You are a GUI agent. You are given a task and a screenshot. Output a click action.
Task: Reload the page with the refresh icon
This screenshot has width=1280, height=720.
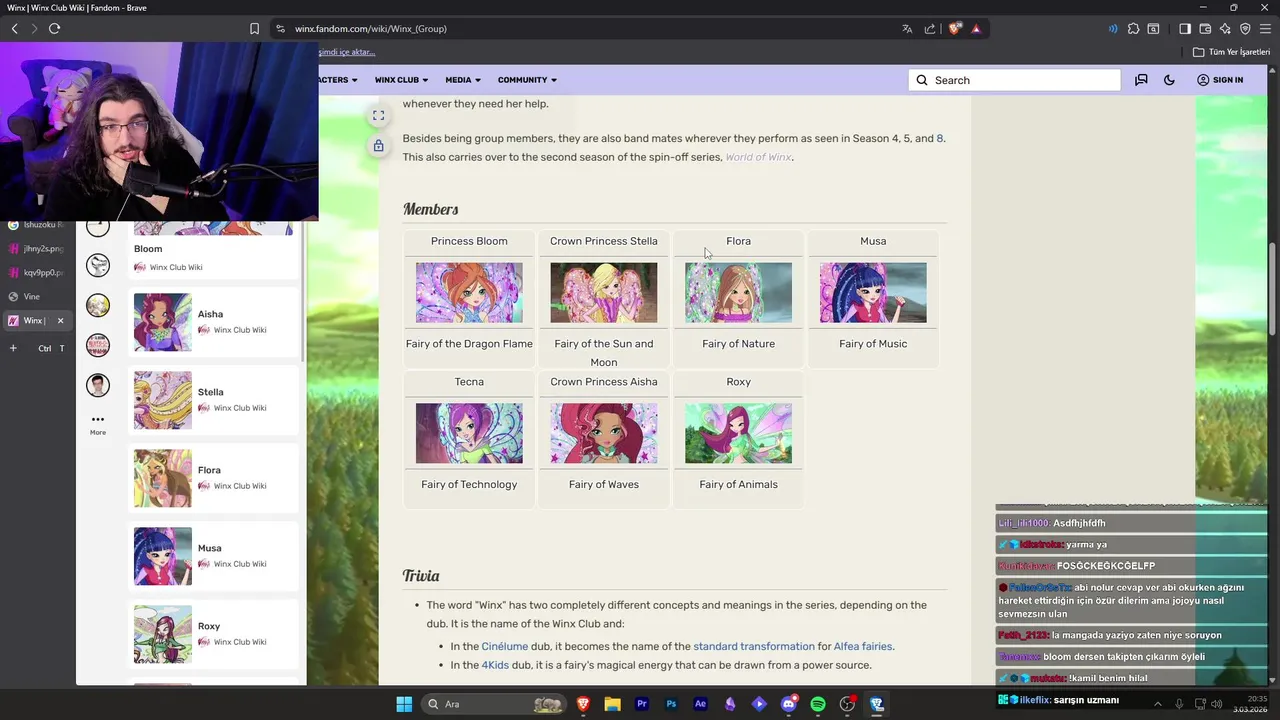(54, 29)
